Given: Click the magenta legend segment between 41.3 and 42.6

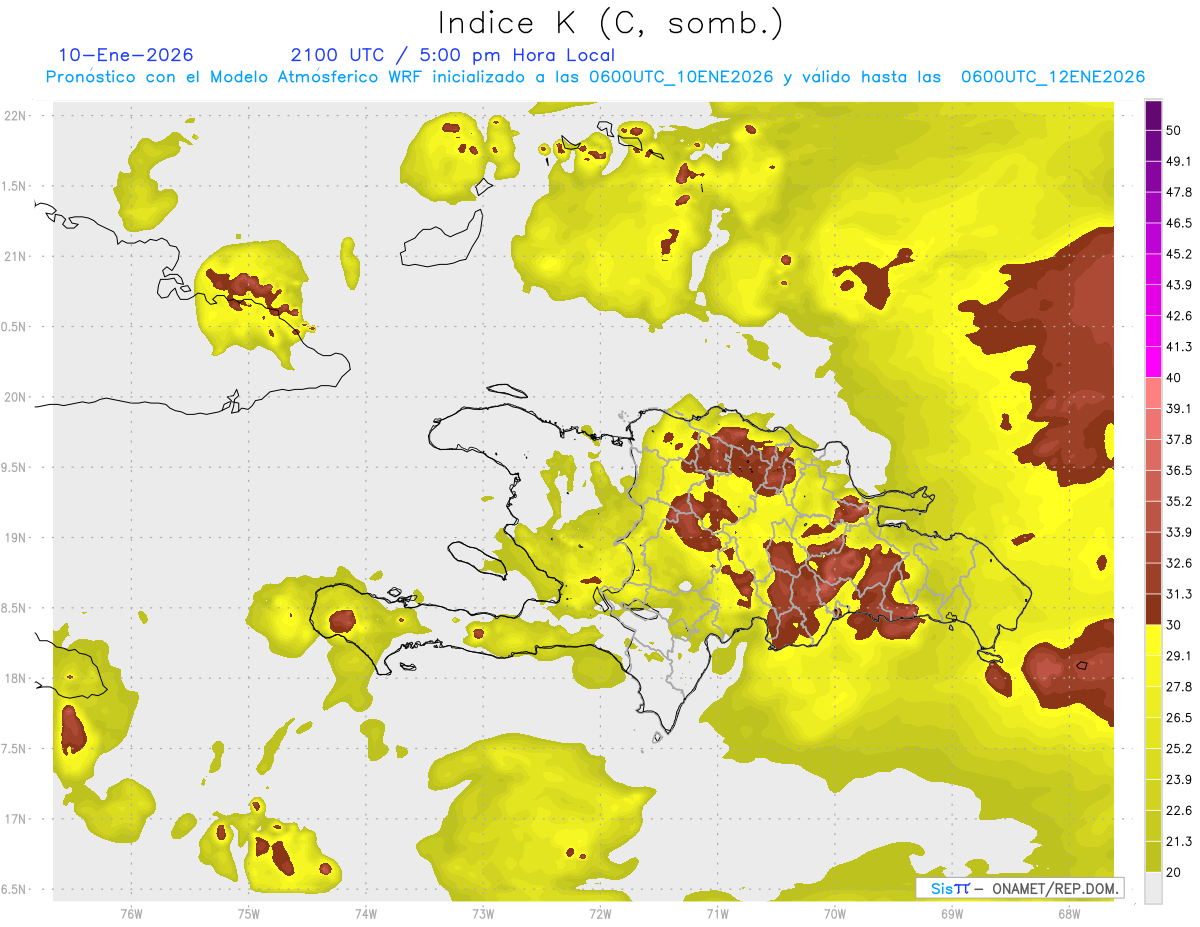Looking at the screenshot, I should pyautogui.click(x=1153, y=331).
